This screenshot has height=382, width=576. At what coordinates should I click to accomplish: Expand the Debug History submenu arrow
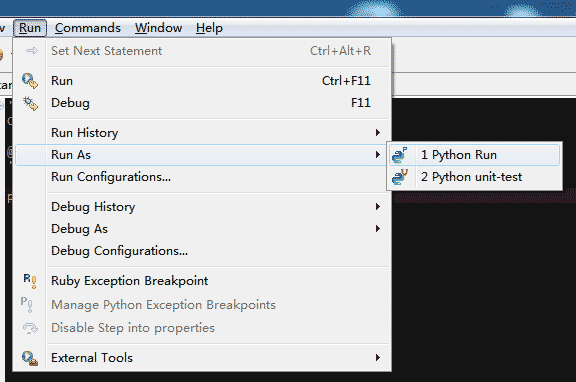point(378,207)
